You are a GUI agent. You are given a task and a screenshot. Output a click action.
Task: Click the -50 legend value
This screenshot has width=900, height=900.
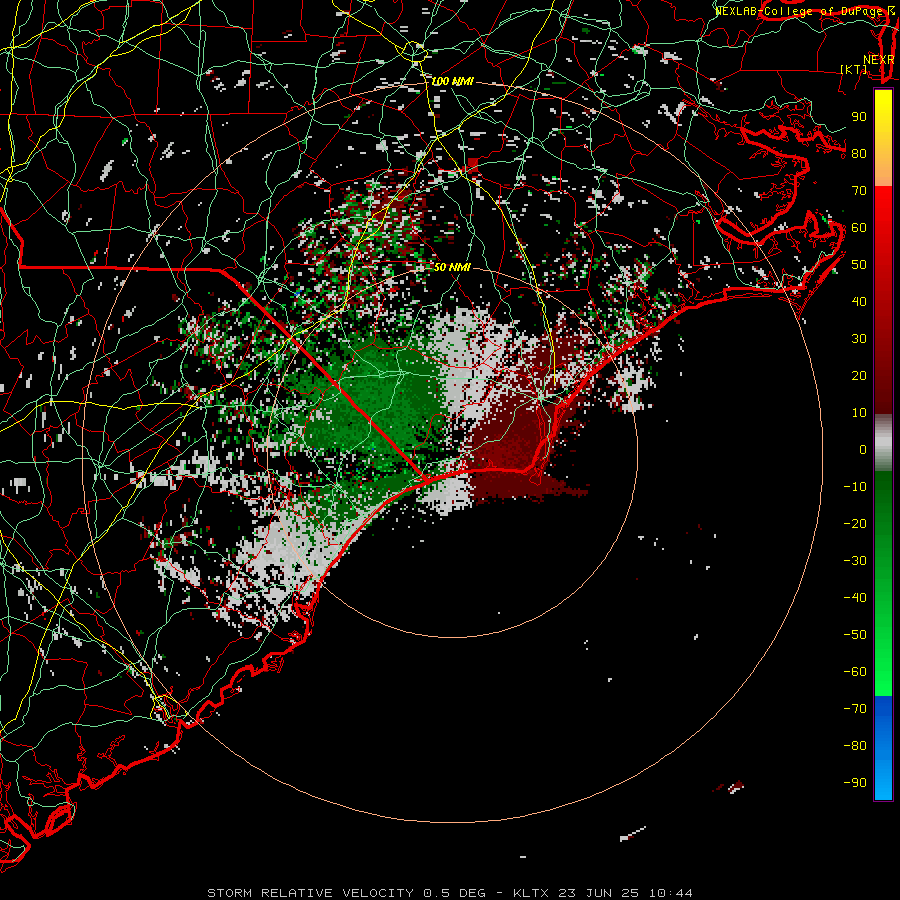[855, 635]
